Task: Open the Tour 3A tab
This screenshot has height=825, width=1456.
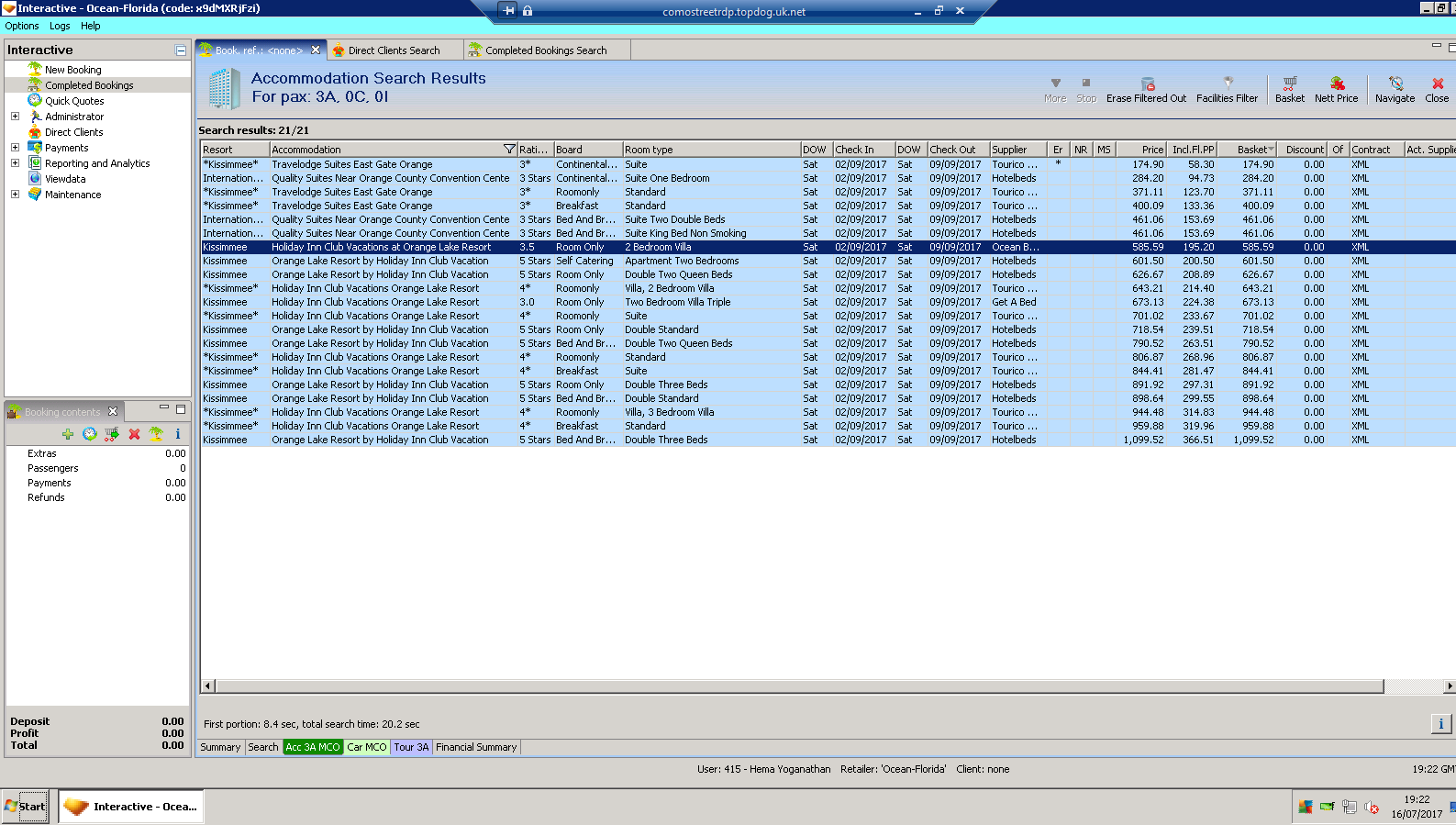Action: [x=411, y=747]
